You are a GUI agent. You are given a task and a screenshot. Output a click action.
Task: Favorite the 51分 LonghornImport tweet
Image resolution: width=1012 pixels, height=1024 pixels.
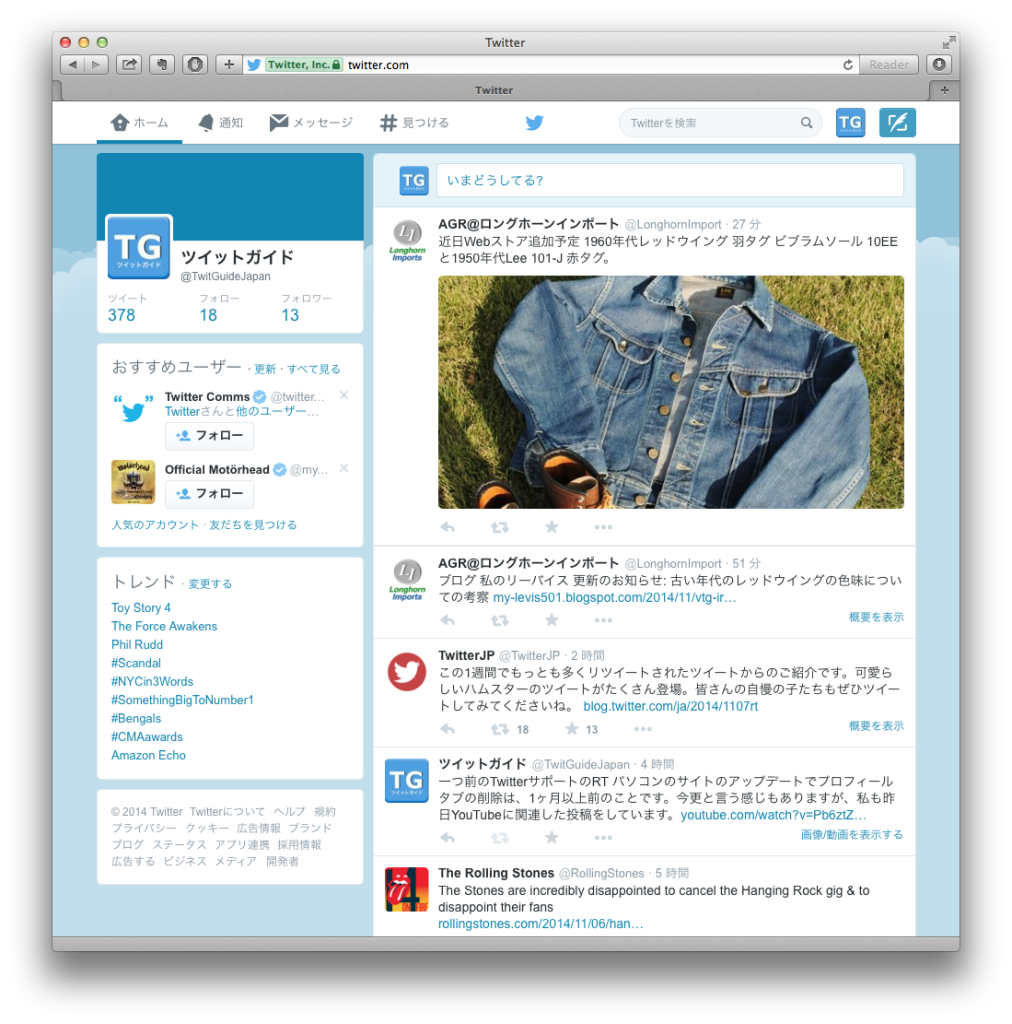pyautogui.click(x=552, y=620)
